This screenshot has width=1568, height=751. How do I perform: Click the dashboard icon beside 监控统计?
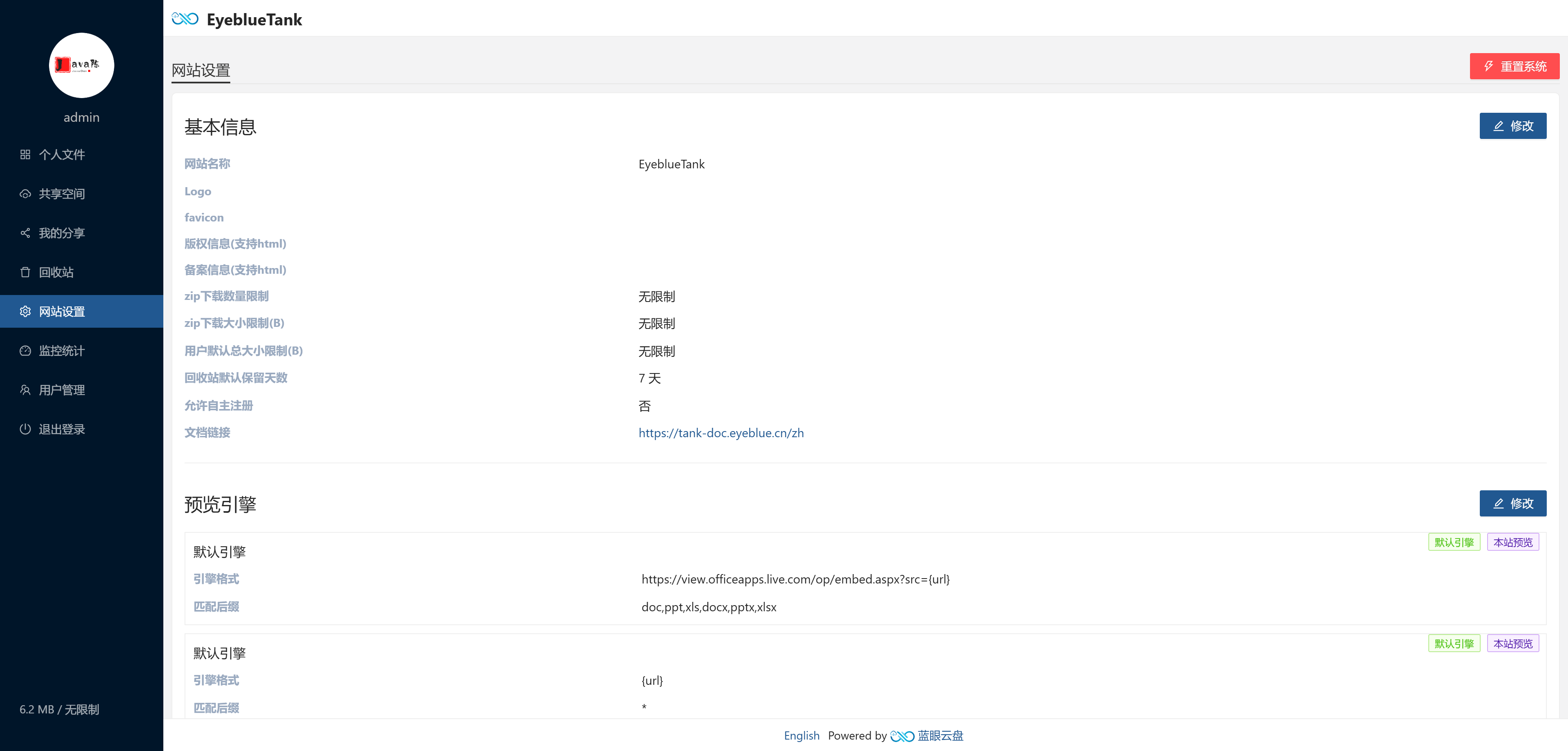pyautogui.click(x=25, y=351)
